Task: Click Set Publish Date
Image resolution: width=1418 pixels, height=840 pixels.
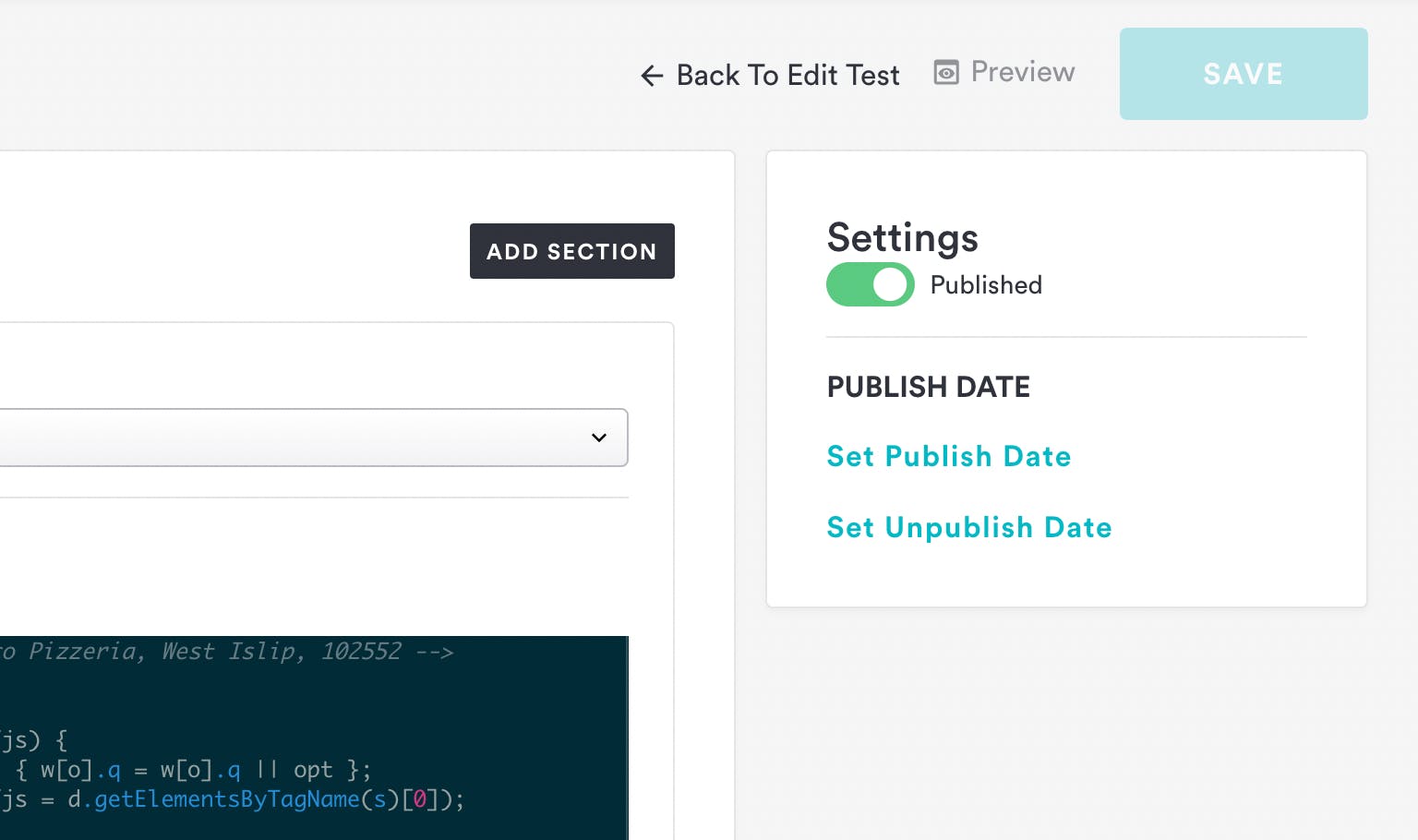Action: click(x=948, y=456)
